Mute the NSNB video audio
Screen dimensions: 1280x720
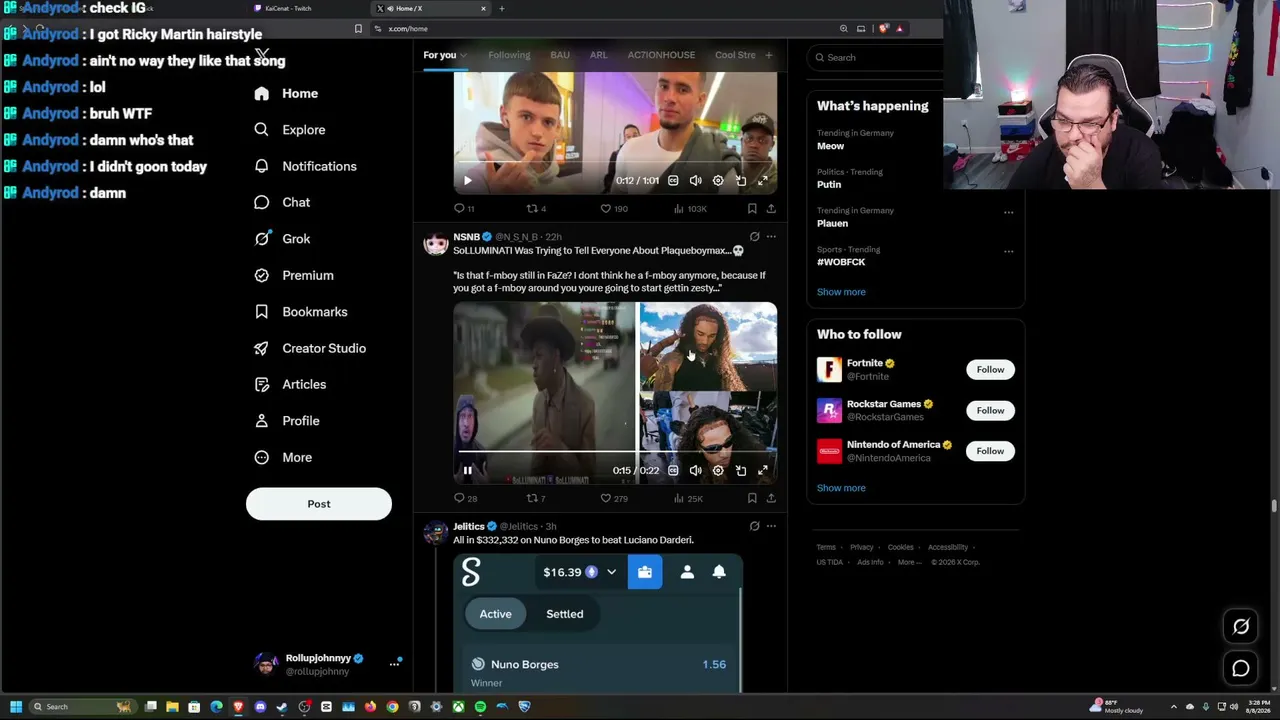click(696, 470)
